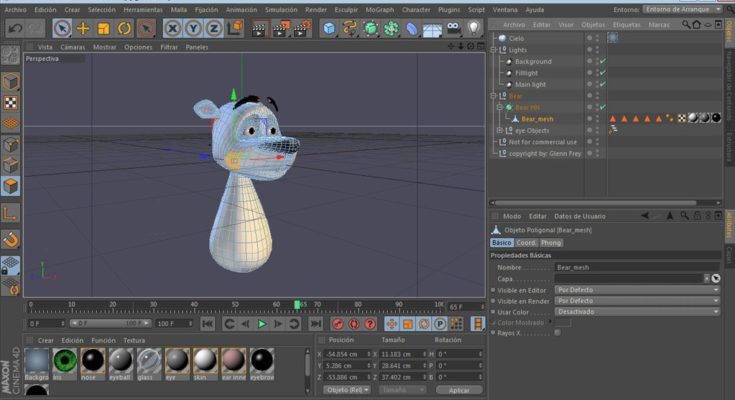Open the Entorno de Arranque dropdown
735x400 pixels.
point(682,9)
